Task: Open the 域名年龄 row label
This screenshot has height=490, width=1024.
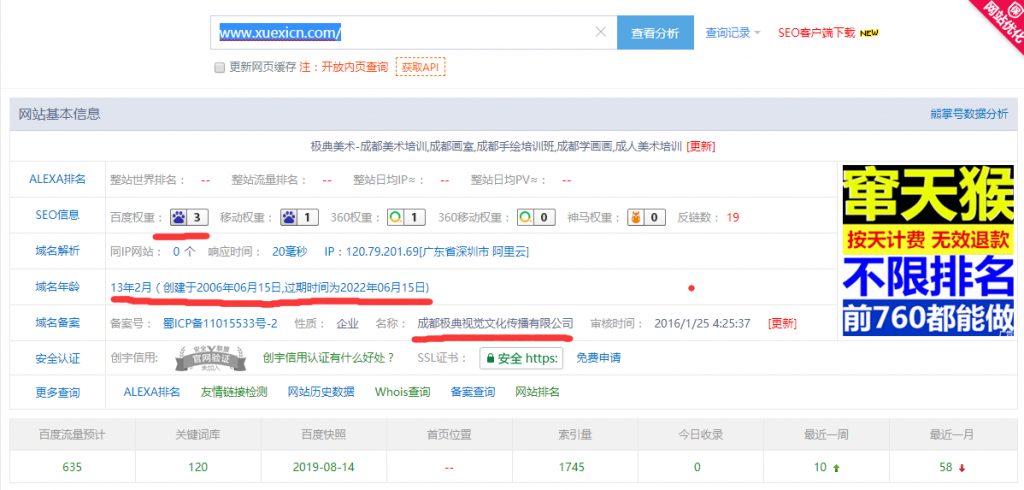Action: [x=57, y=287]
